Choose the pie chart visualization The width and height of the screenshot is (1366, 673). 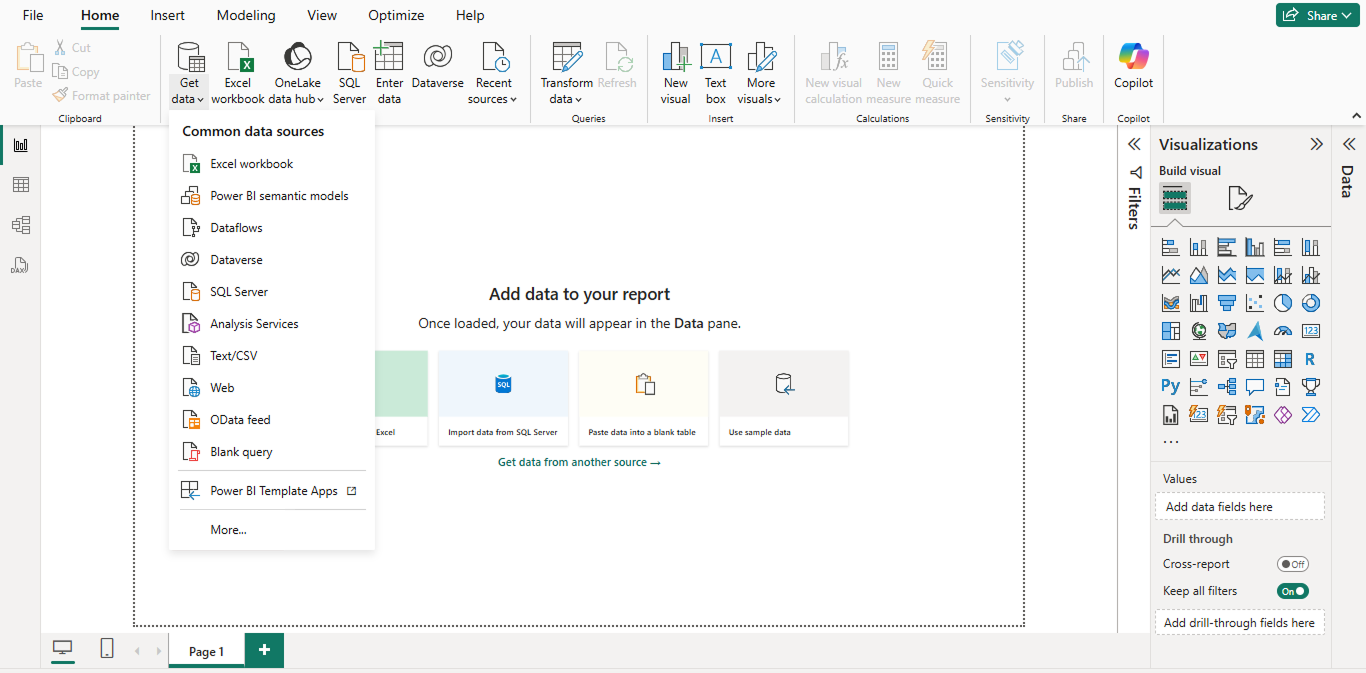(x=1283, y=303)
